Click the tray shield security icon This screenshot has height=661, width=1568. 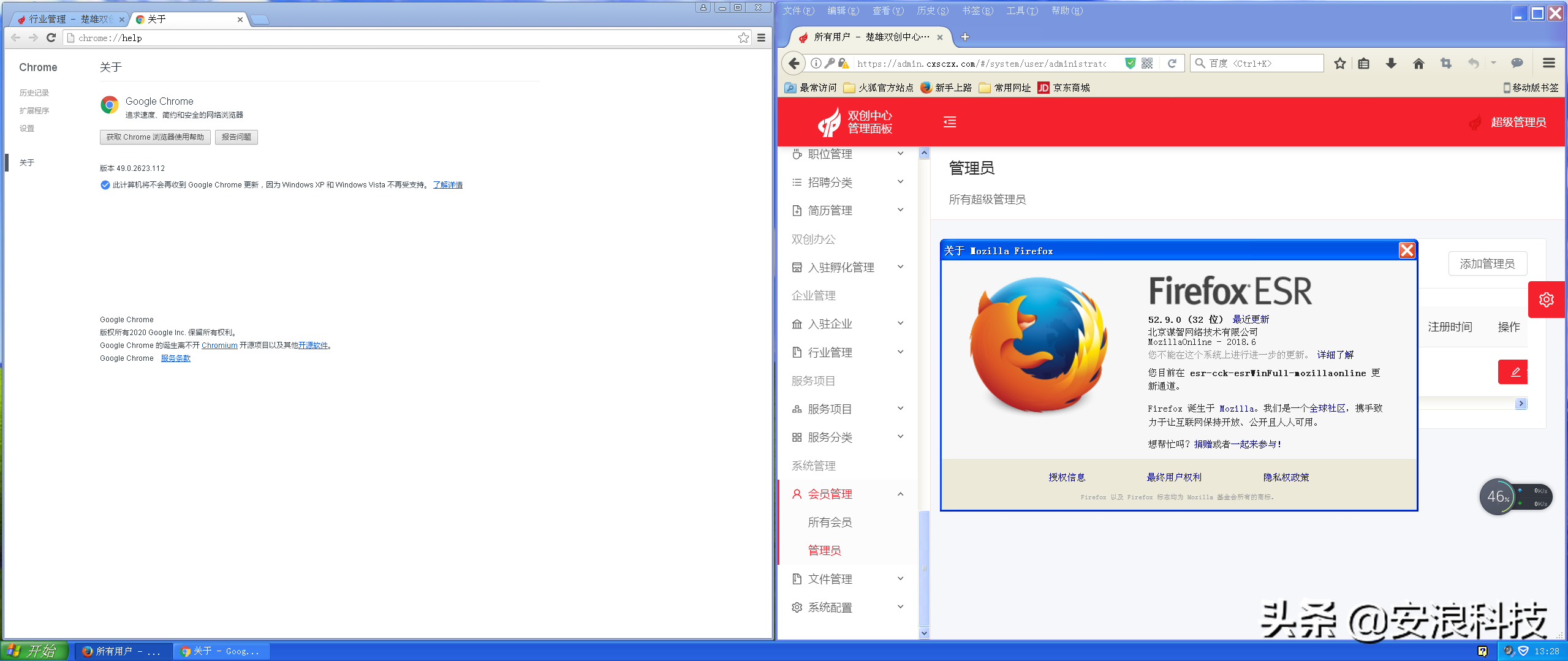pos(1523,651)
